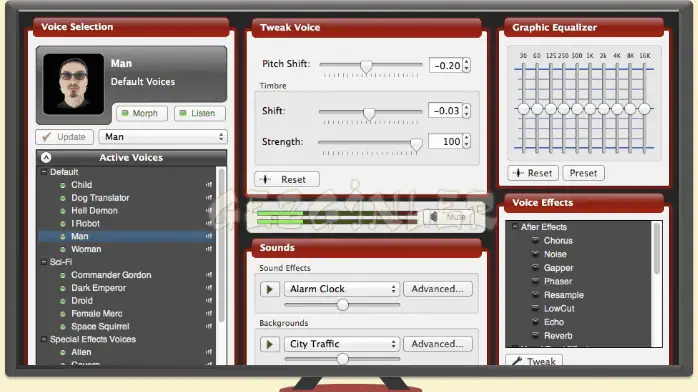Click the Active Voices list scrollbar
Viewport: 698px width, 392px height.
pos(221,245)
